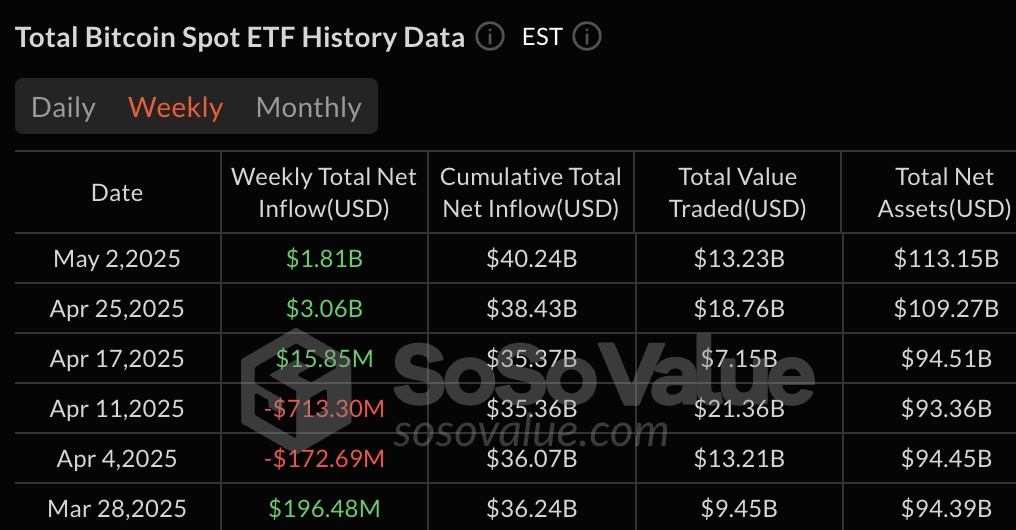Open the Monthly tab
Screen dimensions: 1016x530
click(309, 107)
